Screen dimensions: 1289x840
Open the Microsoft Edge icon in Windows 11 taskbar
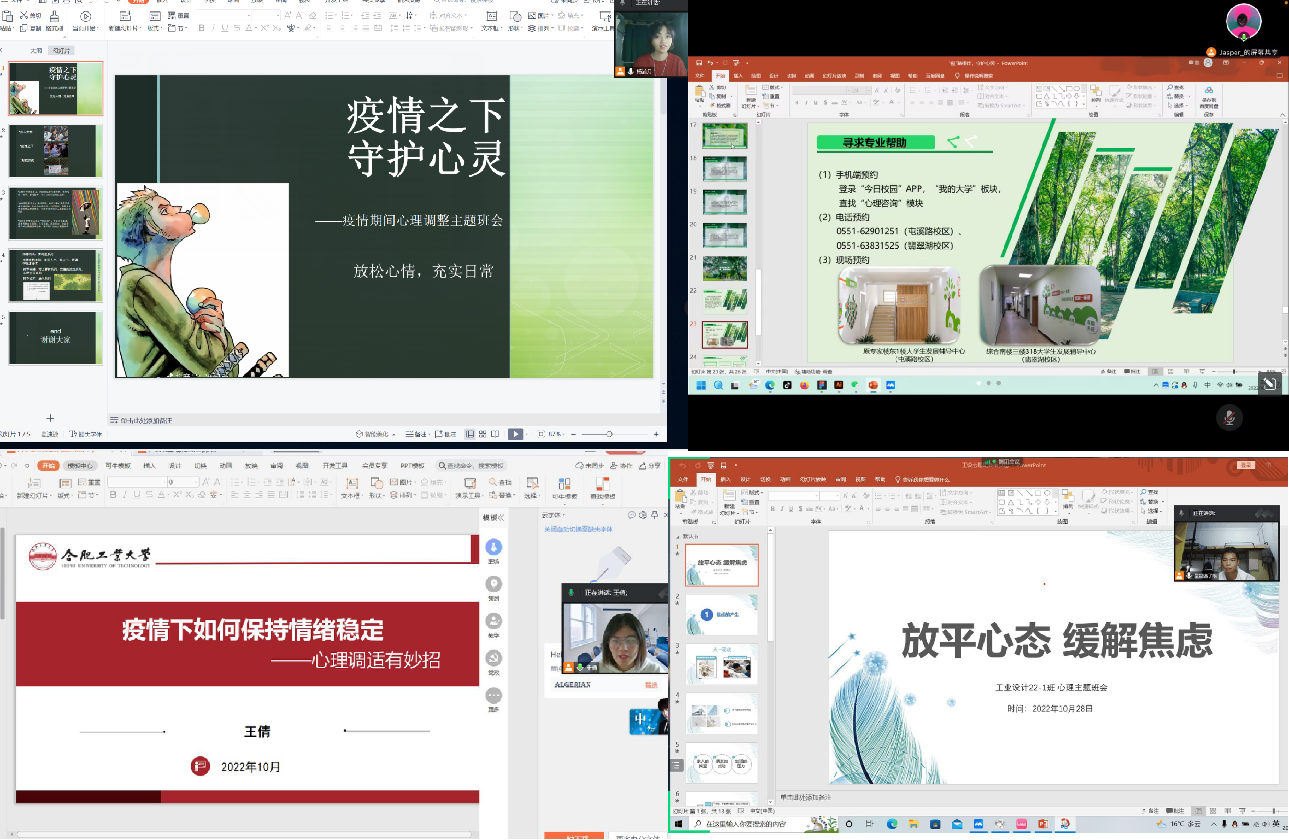771,385
